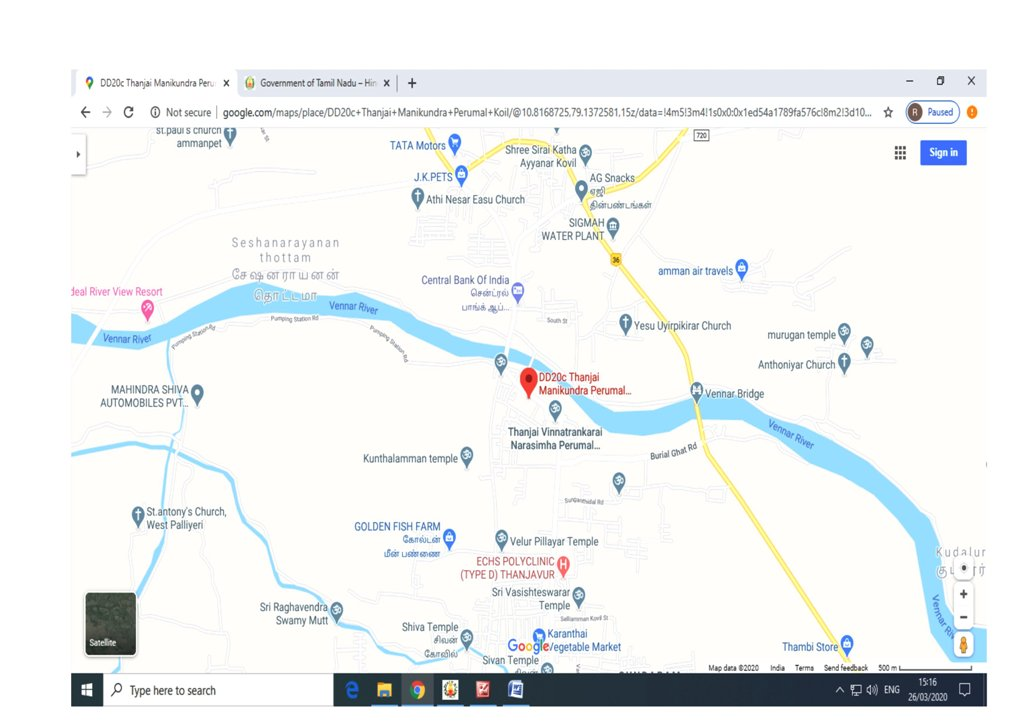Viewport: 1024px width, 724px height.
Task: Bookmark this page with the star icon
Action: [x=888, y=113]
